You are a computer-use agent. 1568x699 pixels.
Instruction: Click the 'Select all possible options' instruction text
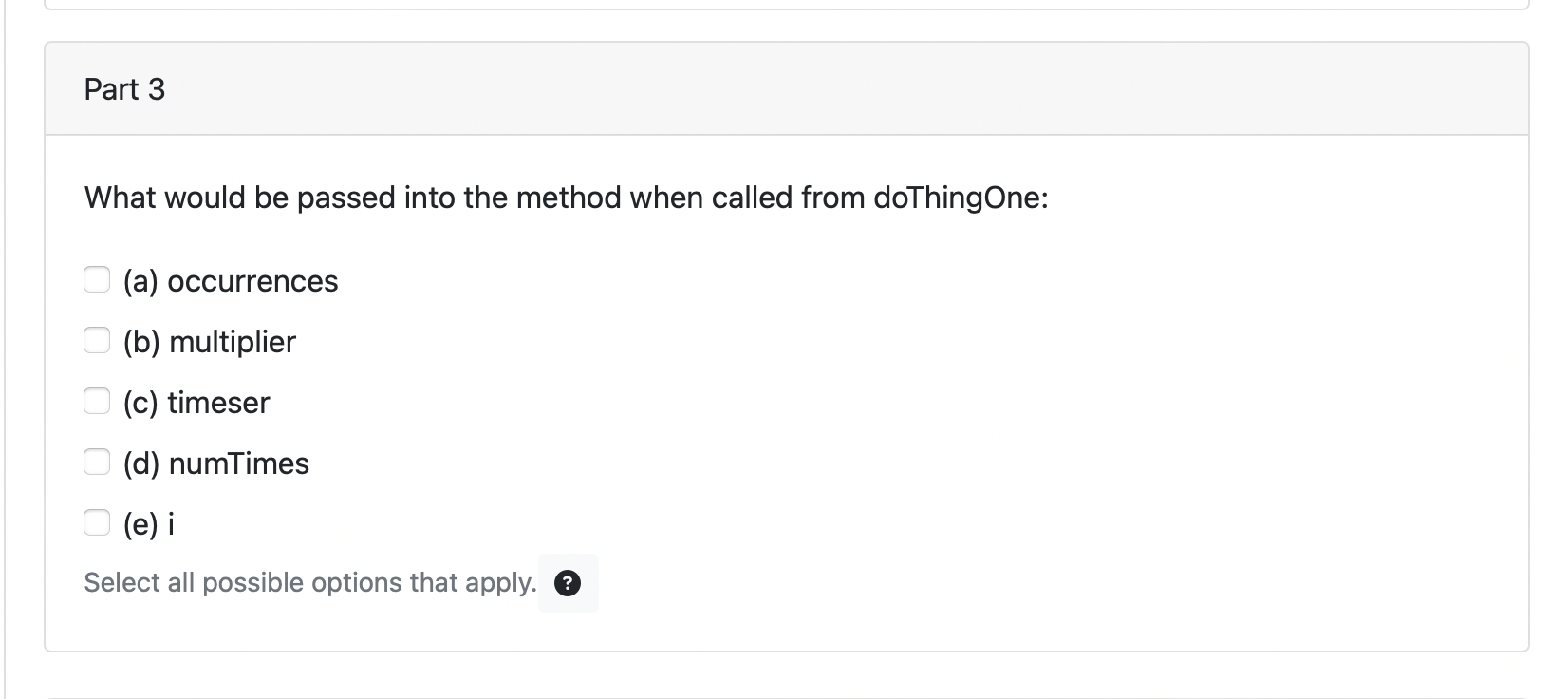[308, 582]
